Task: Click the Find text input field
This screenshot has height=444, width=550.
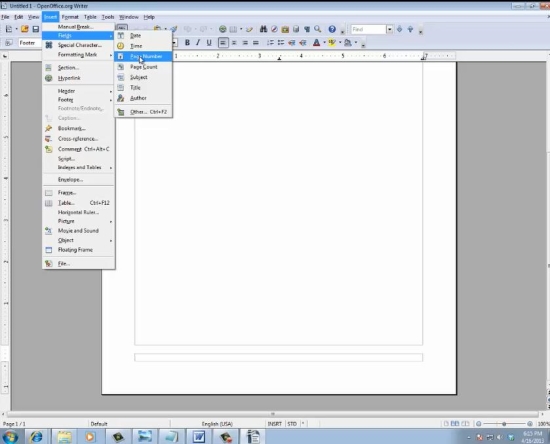Action: pos(368,29)
